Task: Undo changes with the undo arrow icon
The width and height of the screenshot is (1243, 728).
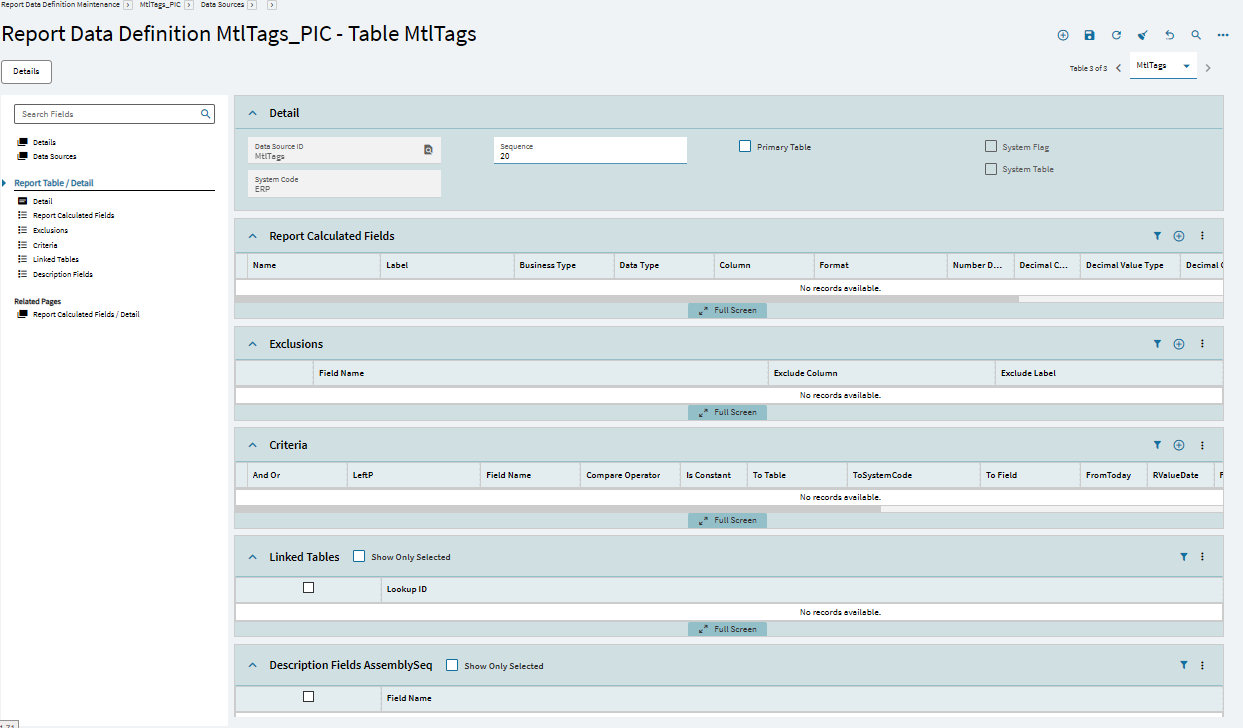Action: coord(1169,35)
